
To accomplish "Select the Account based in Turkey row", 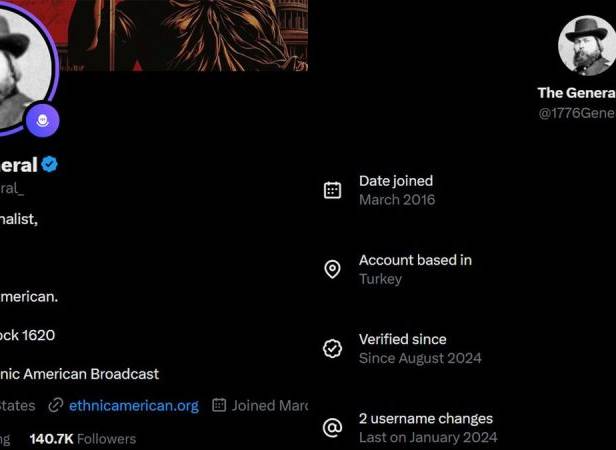I will [x=398, y=269].
